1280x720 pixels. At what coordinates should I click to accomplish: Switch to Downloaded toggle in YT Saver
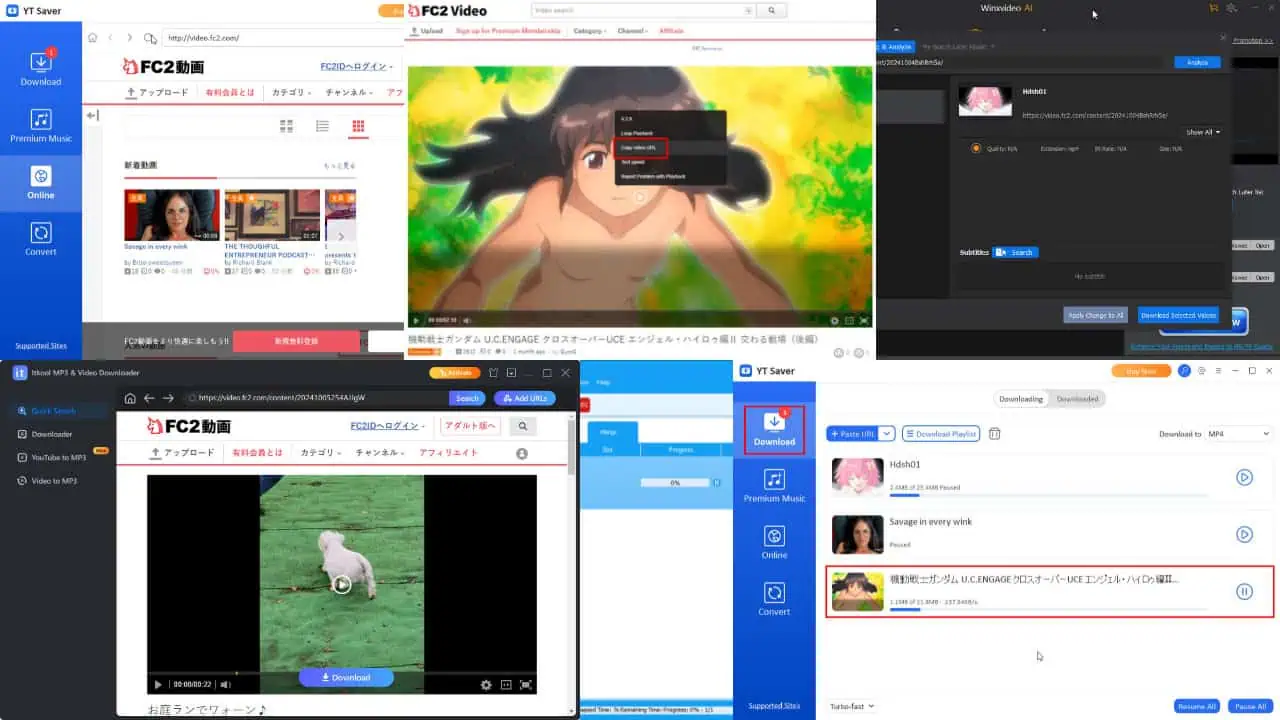1078,399
